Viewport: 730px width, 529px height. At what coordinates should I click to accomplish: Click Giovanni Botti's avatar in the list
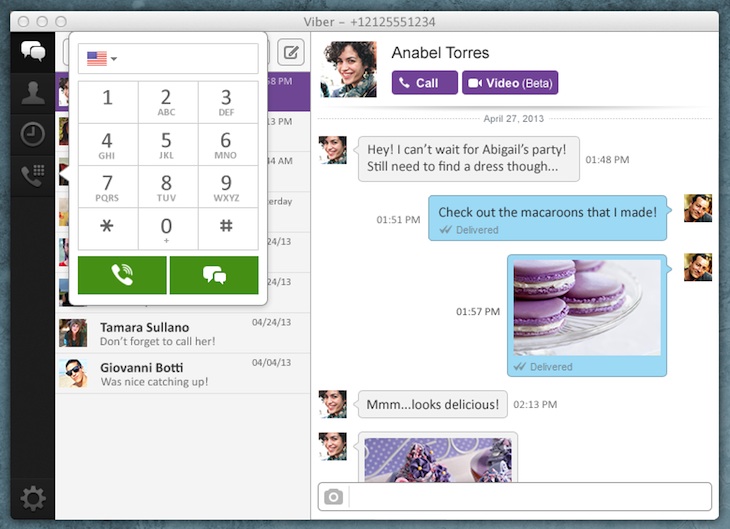[x=73, y=373]
